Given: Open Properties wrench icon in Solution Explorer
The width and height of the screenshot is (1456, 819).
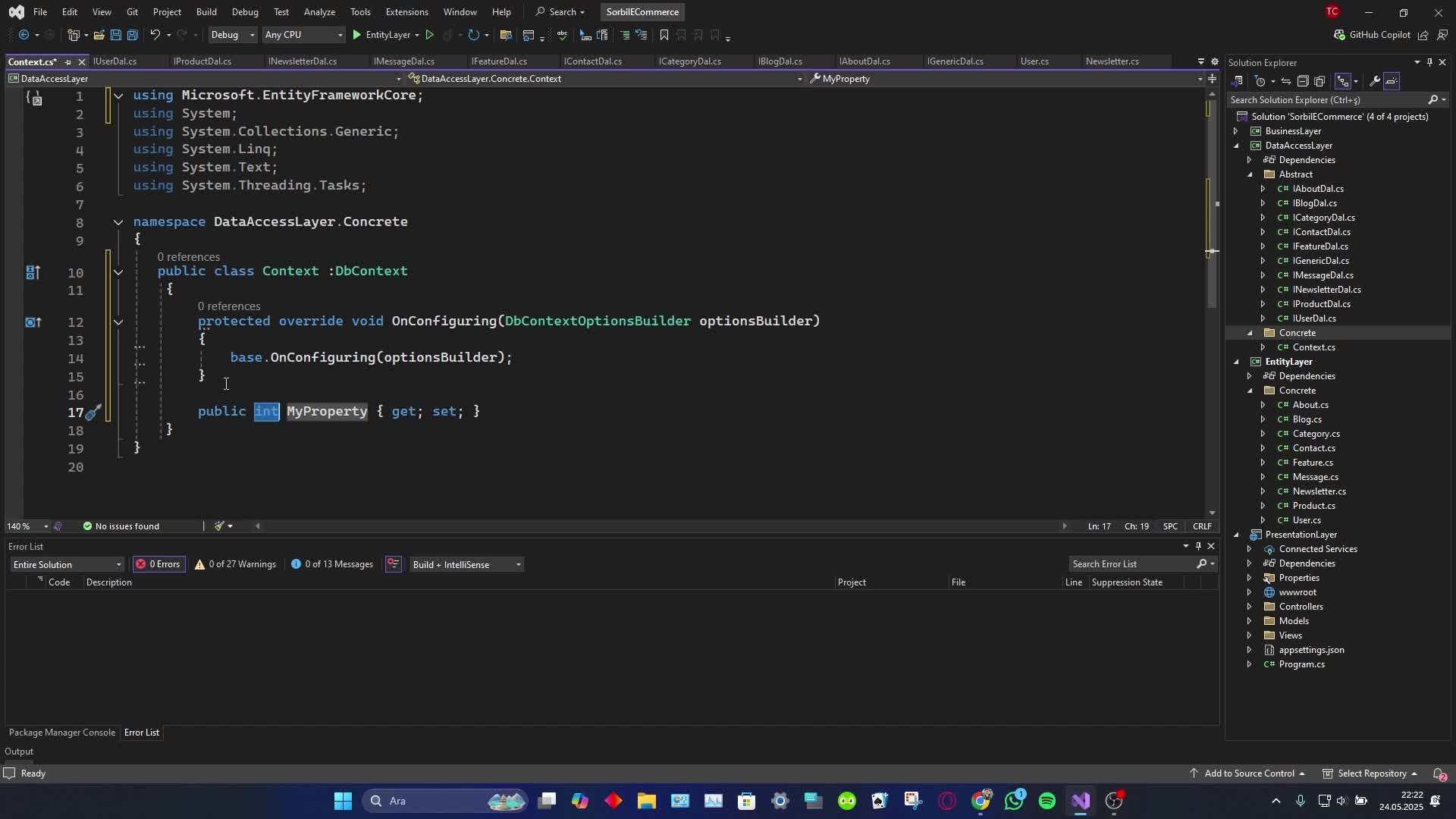Looking at the screenshot, I should pyautogui.click(x=1374, y=81).
